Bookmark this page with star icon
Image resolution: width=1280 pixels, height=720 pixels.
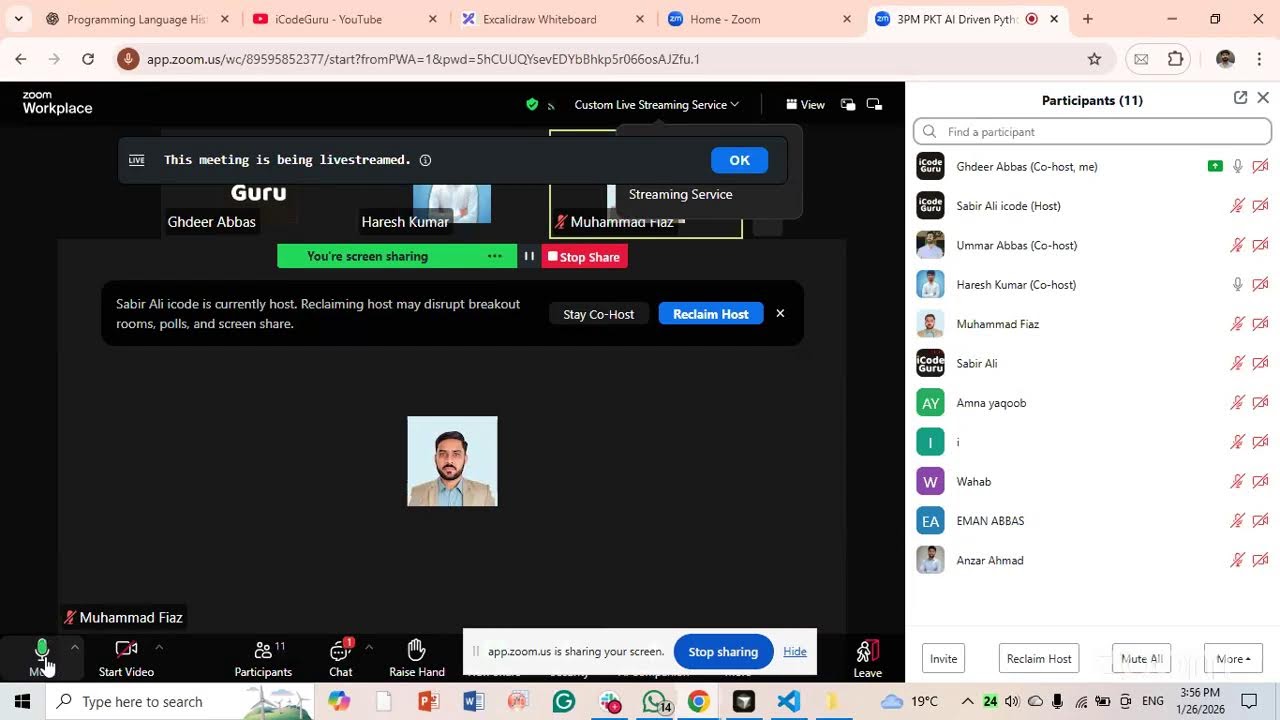click(1094, 59)
